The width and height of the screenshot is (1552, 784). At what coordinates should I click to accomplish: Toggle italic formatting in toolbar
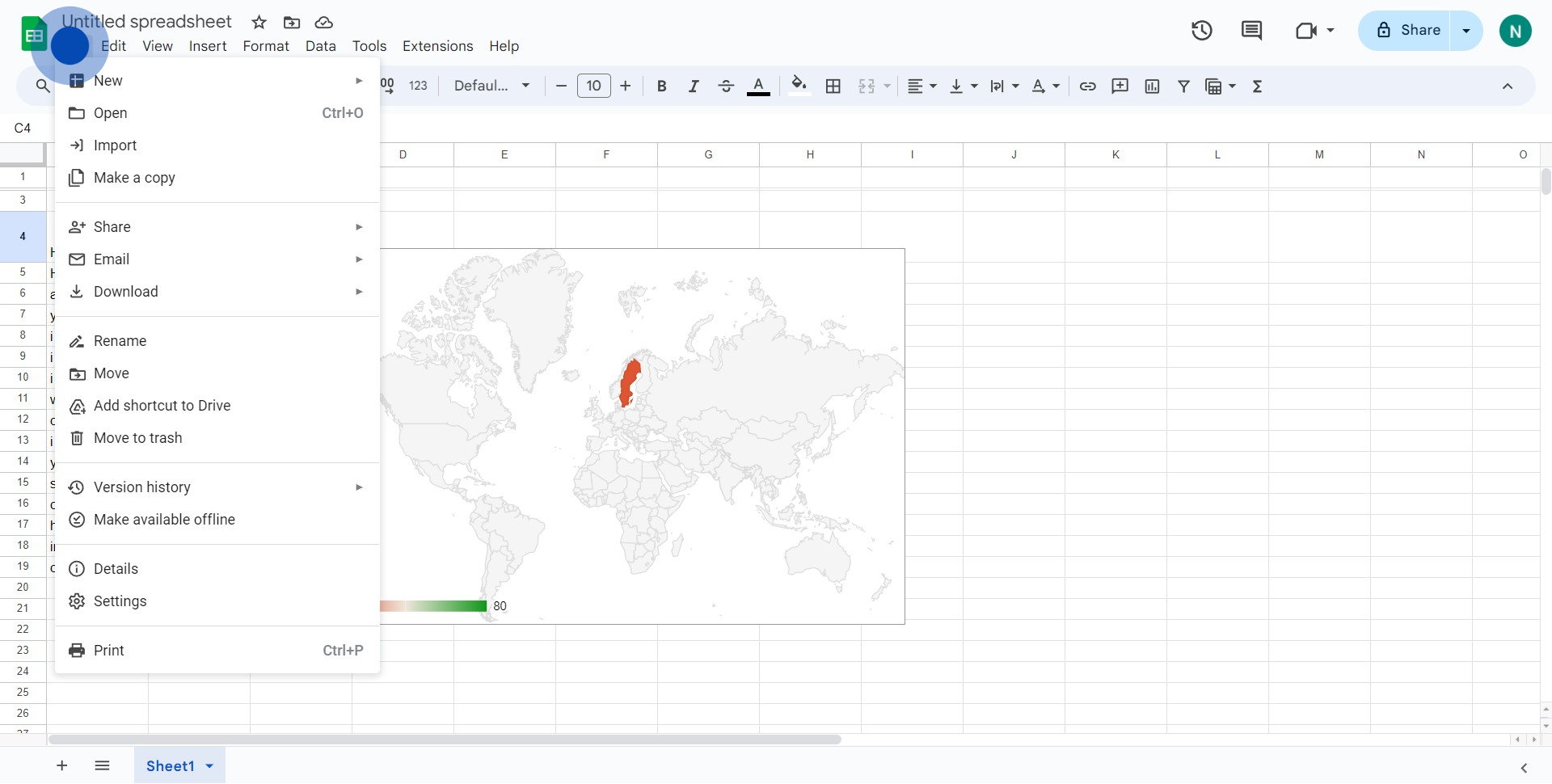point(693,86)
